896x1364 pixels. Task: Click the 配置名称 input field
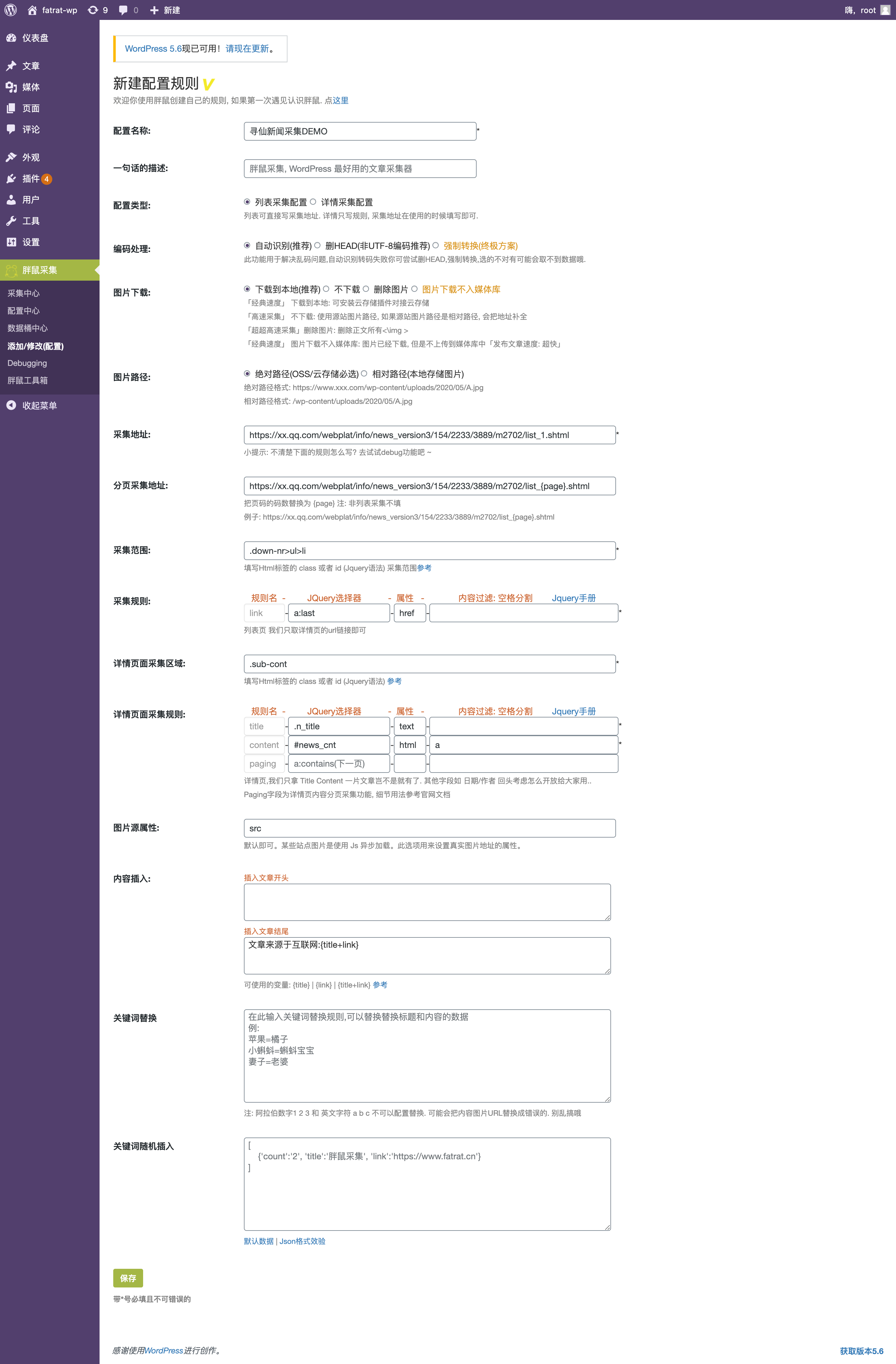tap(360, 131)
